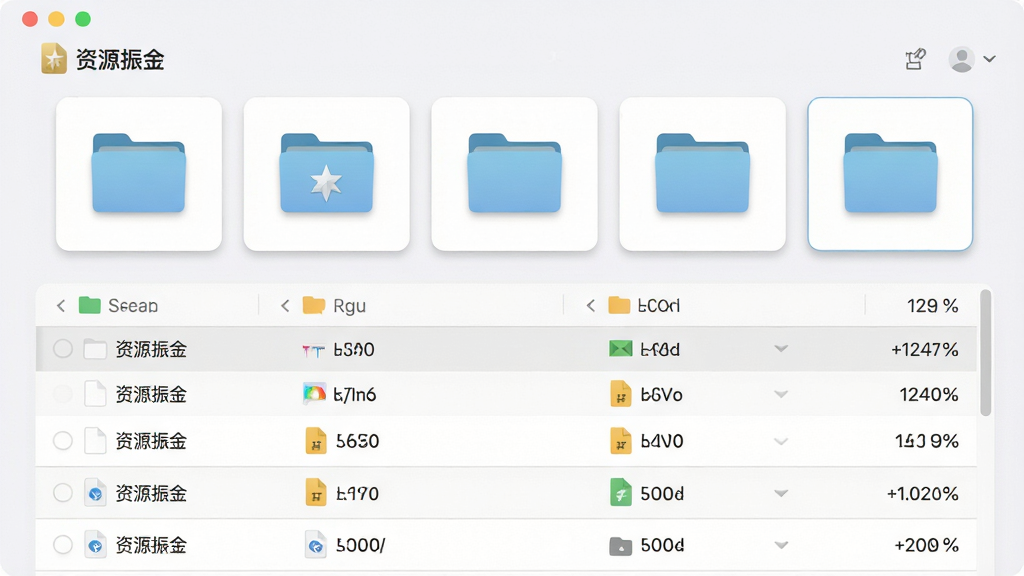Open the highlighted blue-bordered folder card

[890, 174]
